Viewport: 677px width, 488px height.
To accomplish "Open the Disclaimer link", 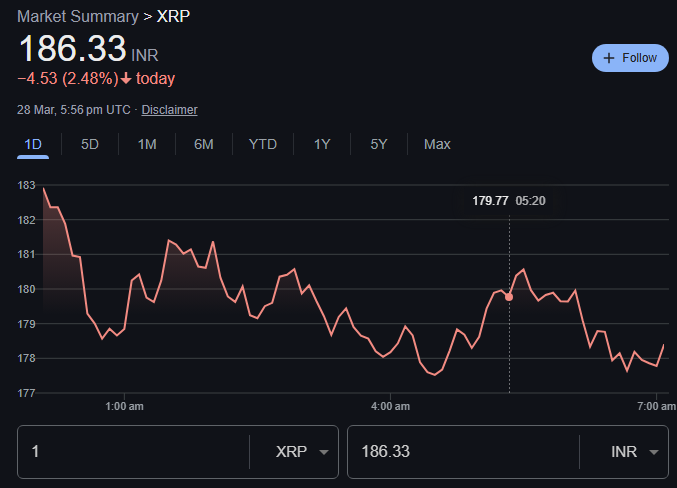I will 169,110.
